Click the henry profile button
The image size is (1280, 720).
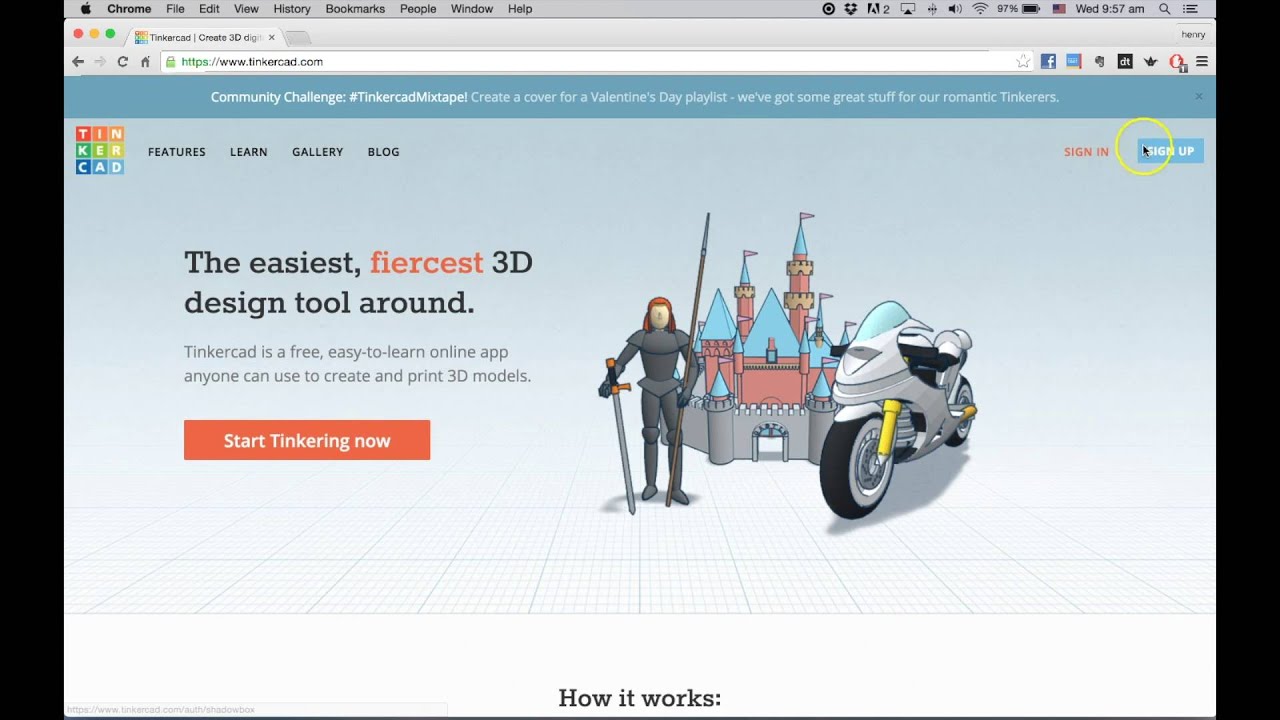pyautogui.click(x=1193, y=34)
